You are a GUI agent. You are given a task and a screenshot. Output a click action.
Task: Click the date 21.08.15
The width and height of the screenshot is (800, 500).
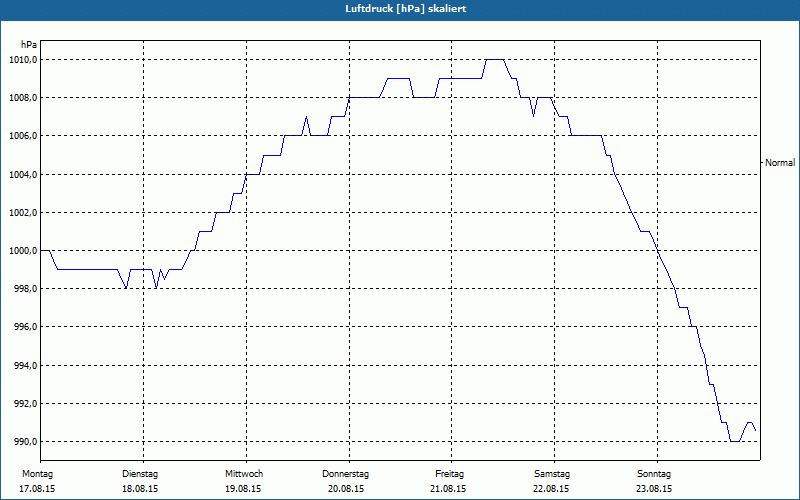[448, 489]
